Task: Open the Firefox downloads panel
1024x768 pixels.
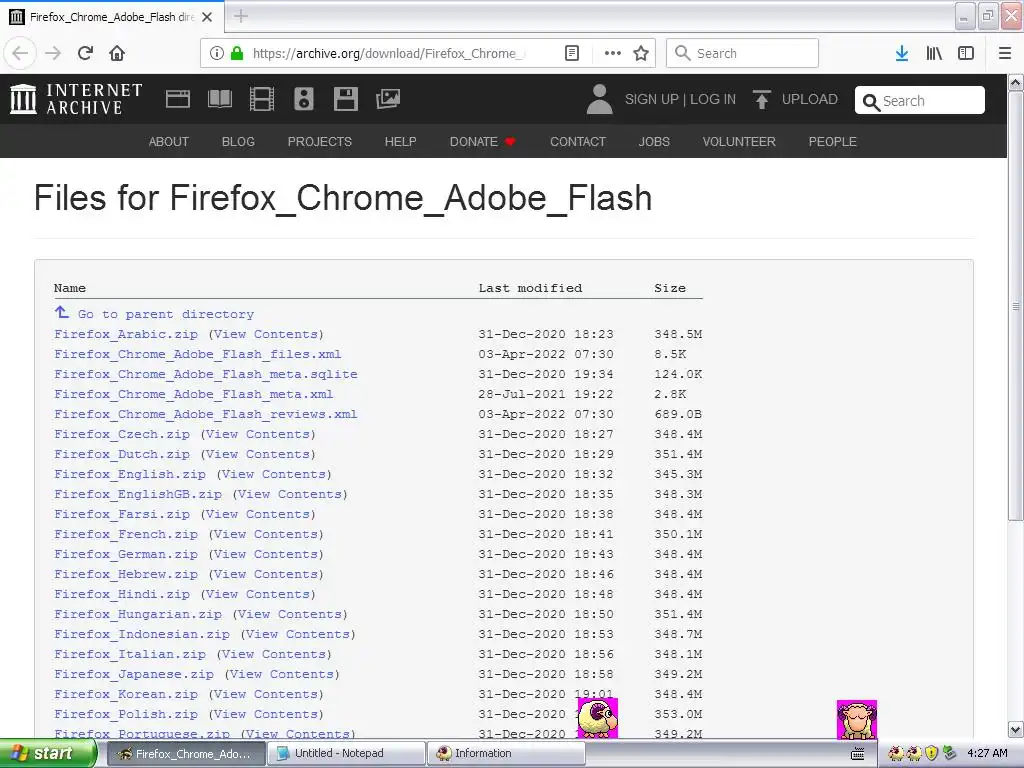Action: pos(901,53)
